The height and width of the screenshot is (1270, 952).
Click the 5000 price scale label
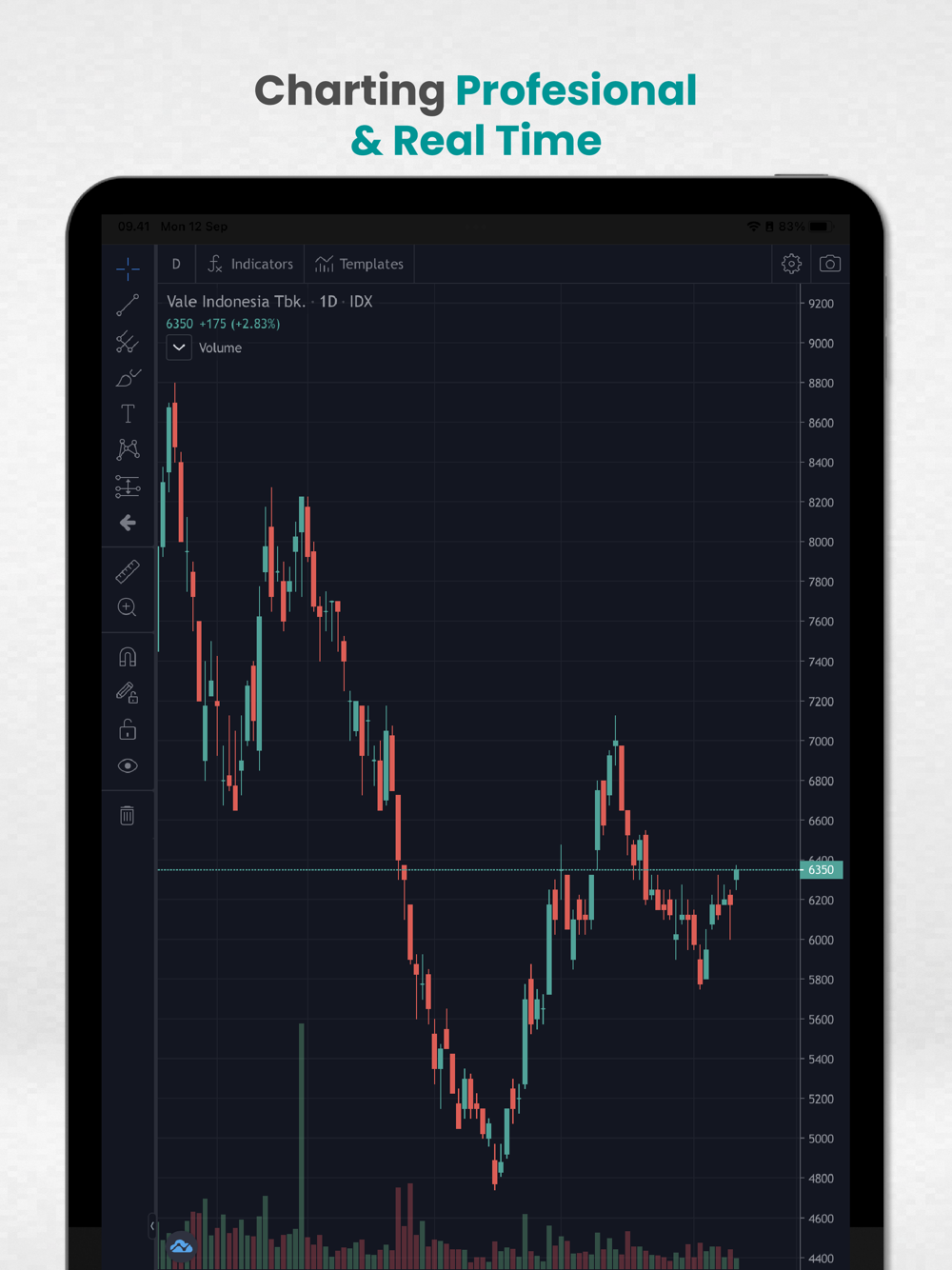[x=821, y=1139]
